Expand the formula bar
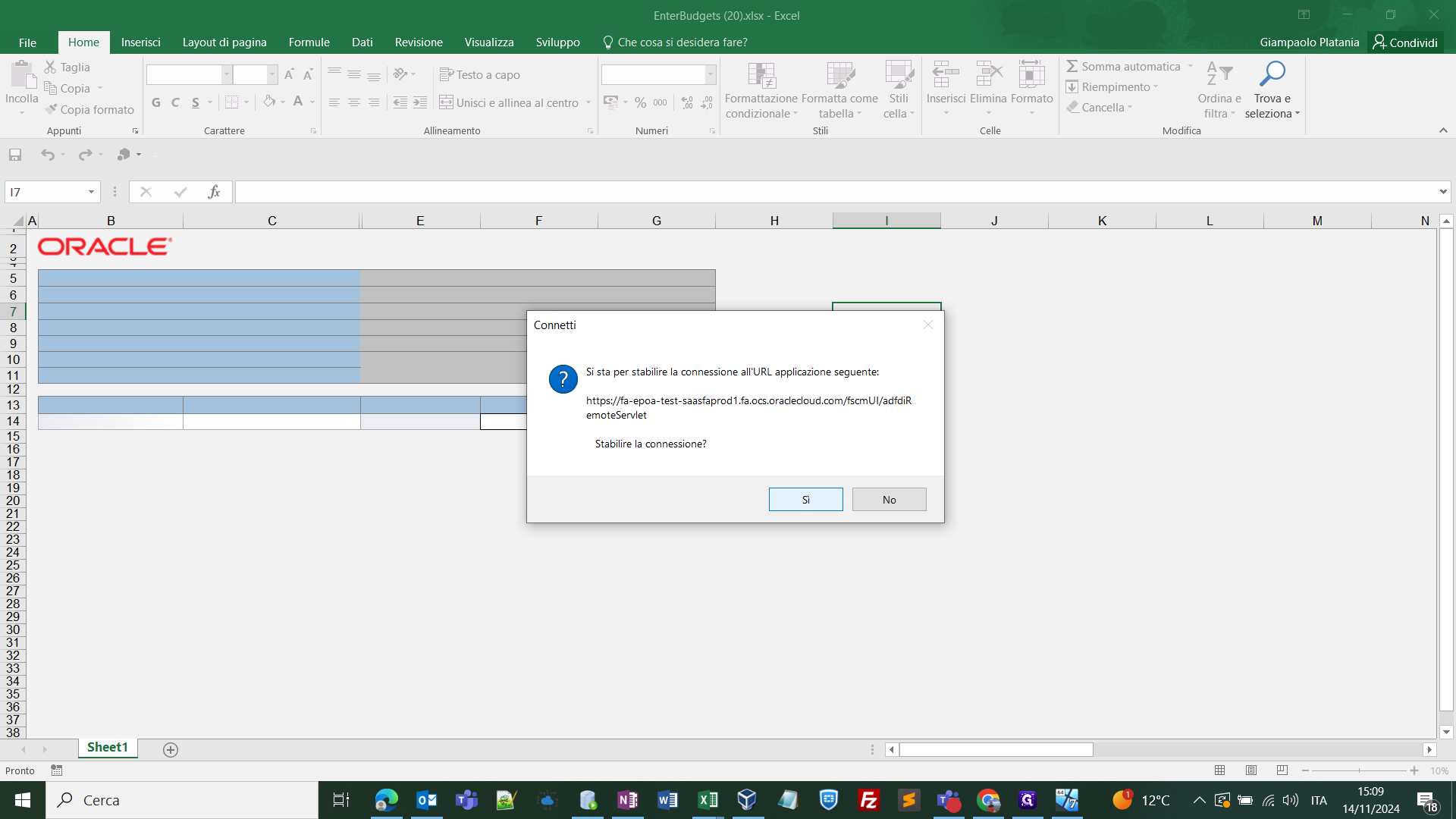The width and height of the screenshot is (1456, 819). pos(1443,192)
